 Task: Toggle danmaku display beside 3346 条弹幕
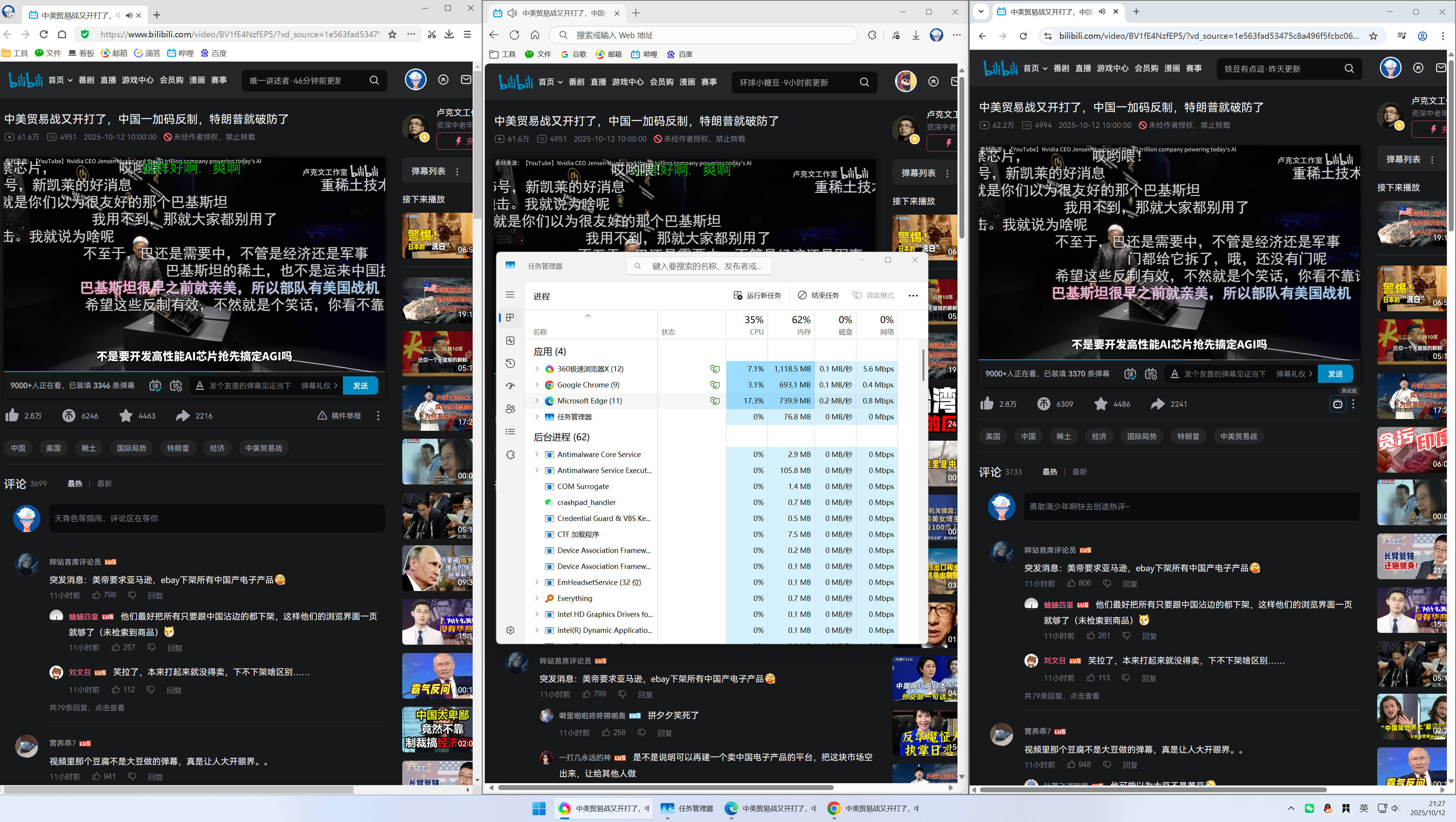click(155, 386)
